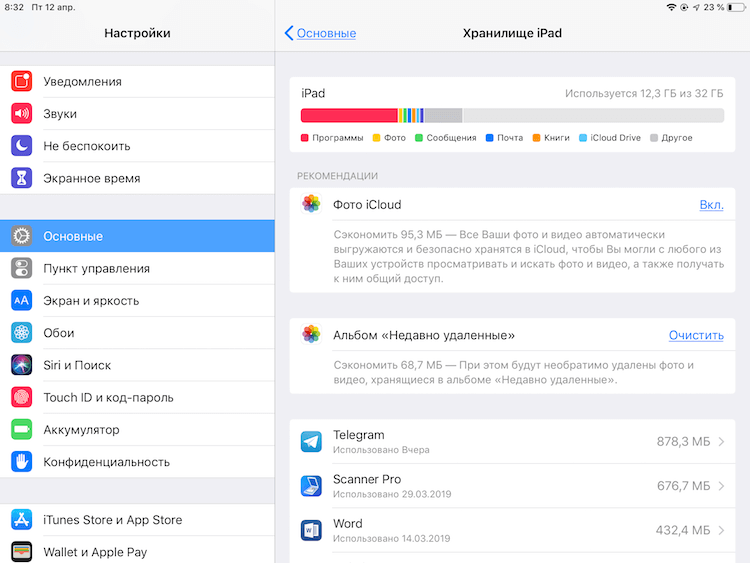Viewport: 750px width, 563px height.
Task: Tap the Пункт управления toggles icon
Action: coord(22,268)
